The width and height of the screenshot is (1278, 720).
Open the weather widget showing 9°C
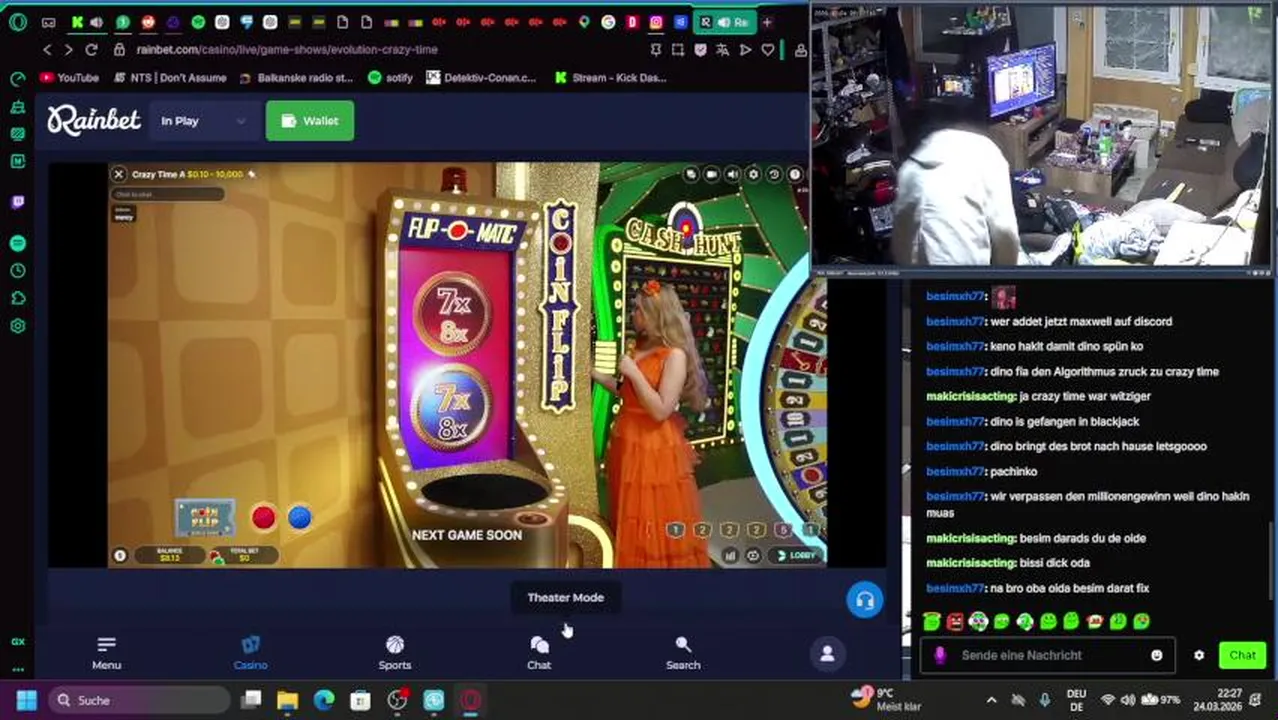coord(886,699)
